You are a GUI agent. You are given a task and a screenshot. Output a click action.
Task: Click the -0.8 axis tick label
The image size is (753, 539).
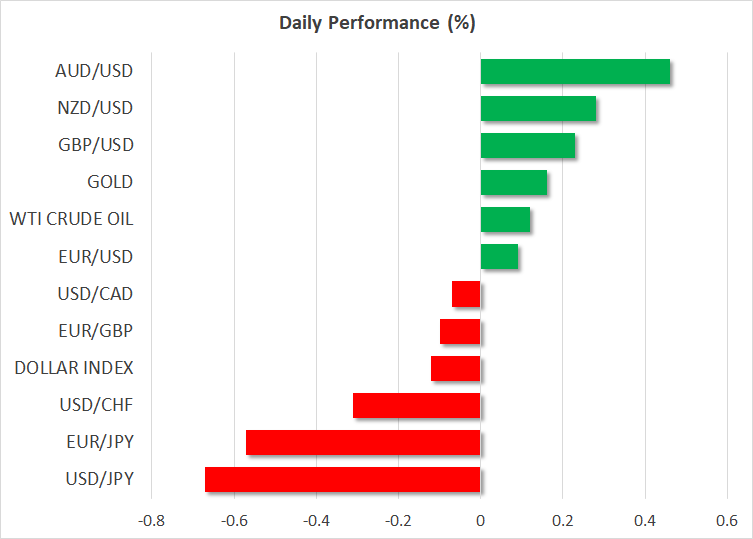tap(152, 521)
